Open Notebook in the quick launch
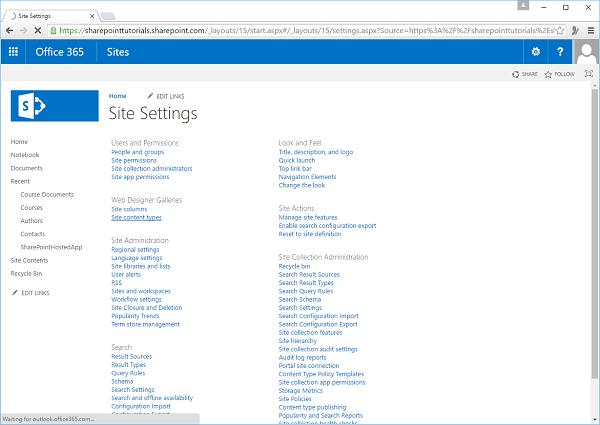This screenshot has width=600, height=425. pos(25,155)
